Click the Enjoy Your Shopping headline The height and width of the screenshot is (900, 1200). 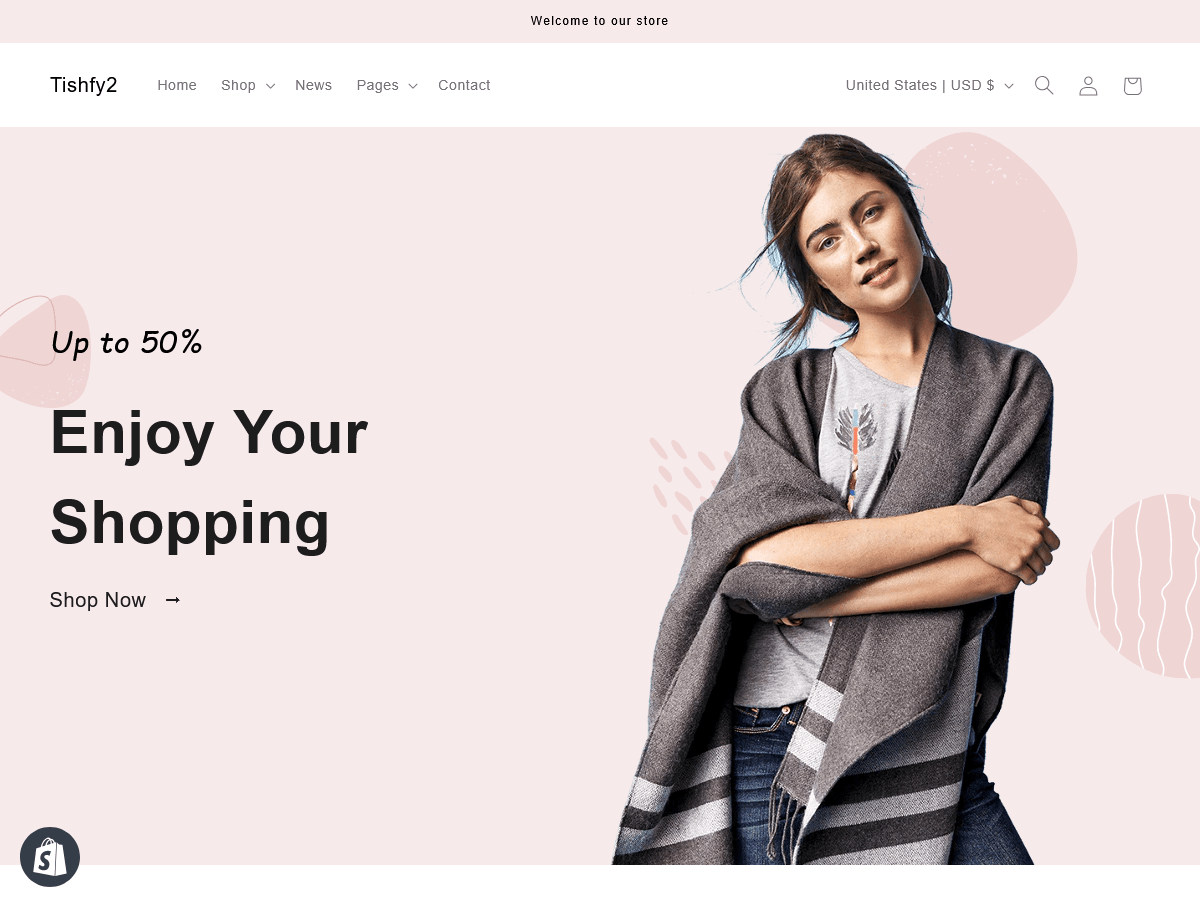tap(209, 476)
